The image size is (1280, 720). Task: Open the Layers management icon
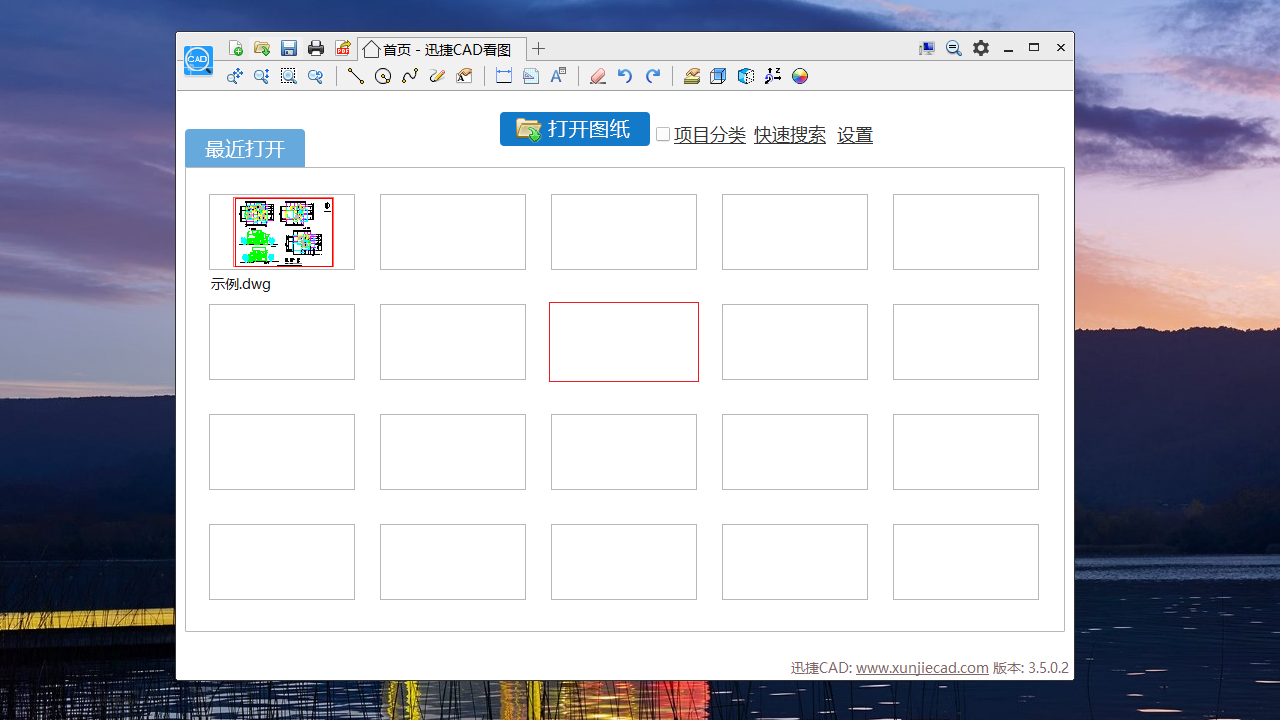[x=691, y=75]
